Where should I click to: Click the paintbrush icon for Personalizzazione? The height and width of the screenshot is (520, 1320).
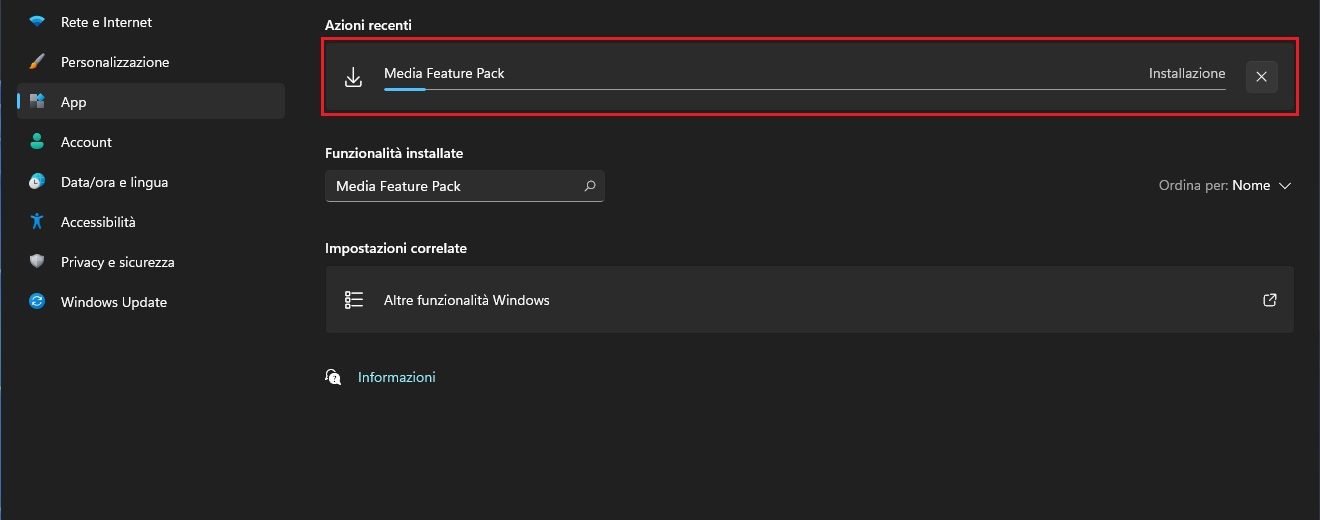pyautogui.click(x=37, y=62)
